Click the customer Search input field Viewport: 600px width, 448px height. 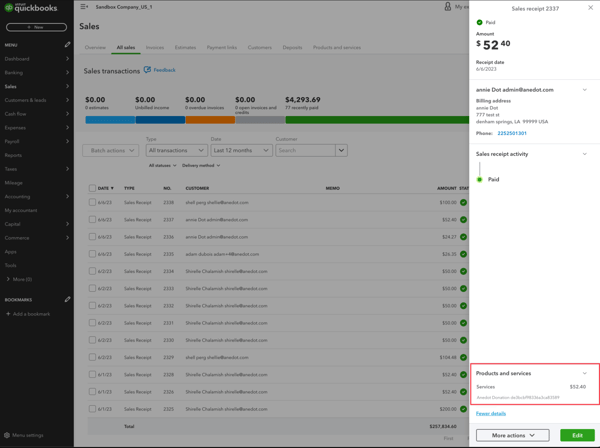point(305,150)
